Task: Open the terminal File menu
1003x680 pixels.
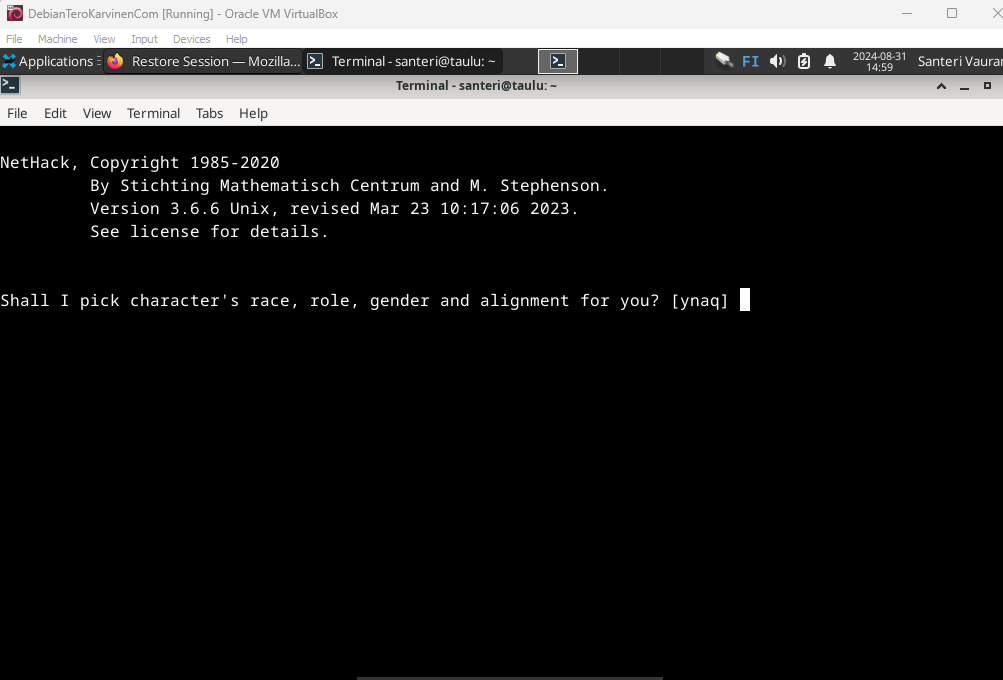Action: (17, 113)
